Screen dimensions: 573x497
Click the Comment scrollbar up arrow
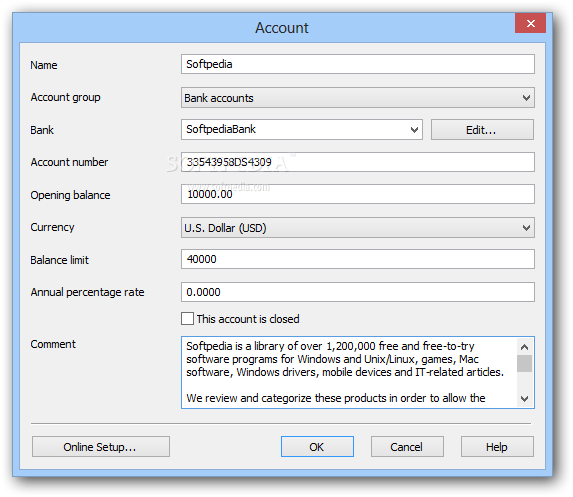pos(524,347)
